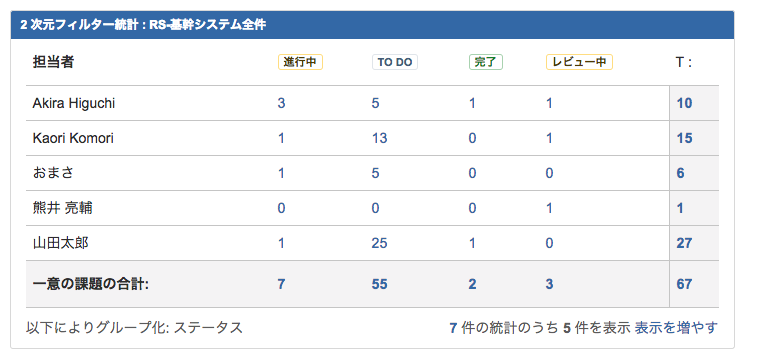Open Akira Higuchi's 3 in-progress issues
The image size is (758, 364).
pyautogui.click(x=281, y=103)
